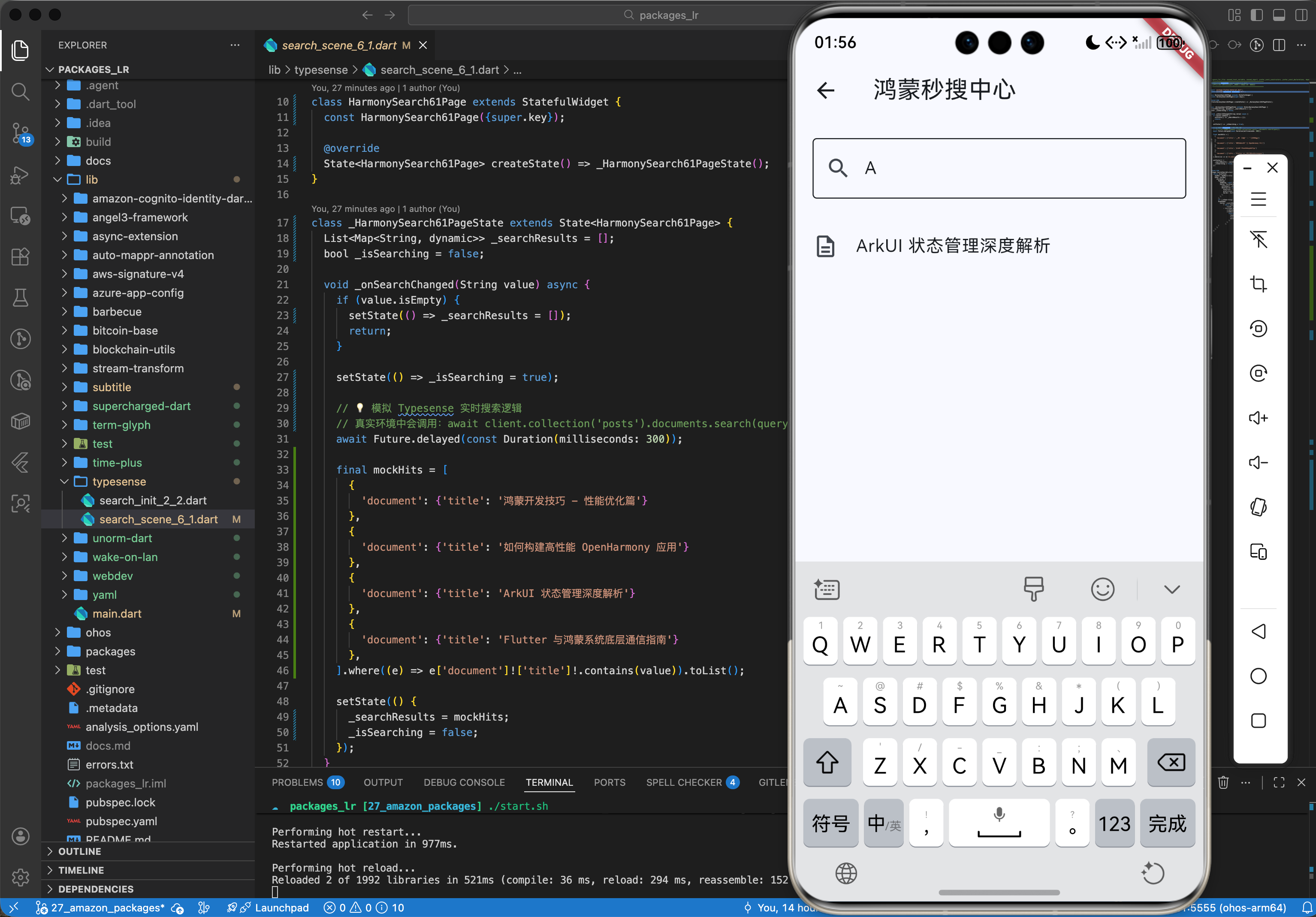Expand the OUTLINE section
Viewport: 1316px width, 917px height.
80,851
